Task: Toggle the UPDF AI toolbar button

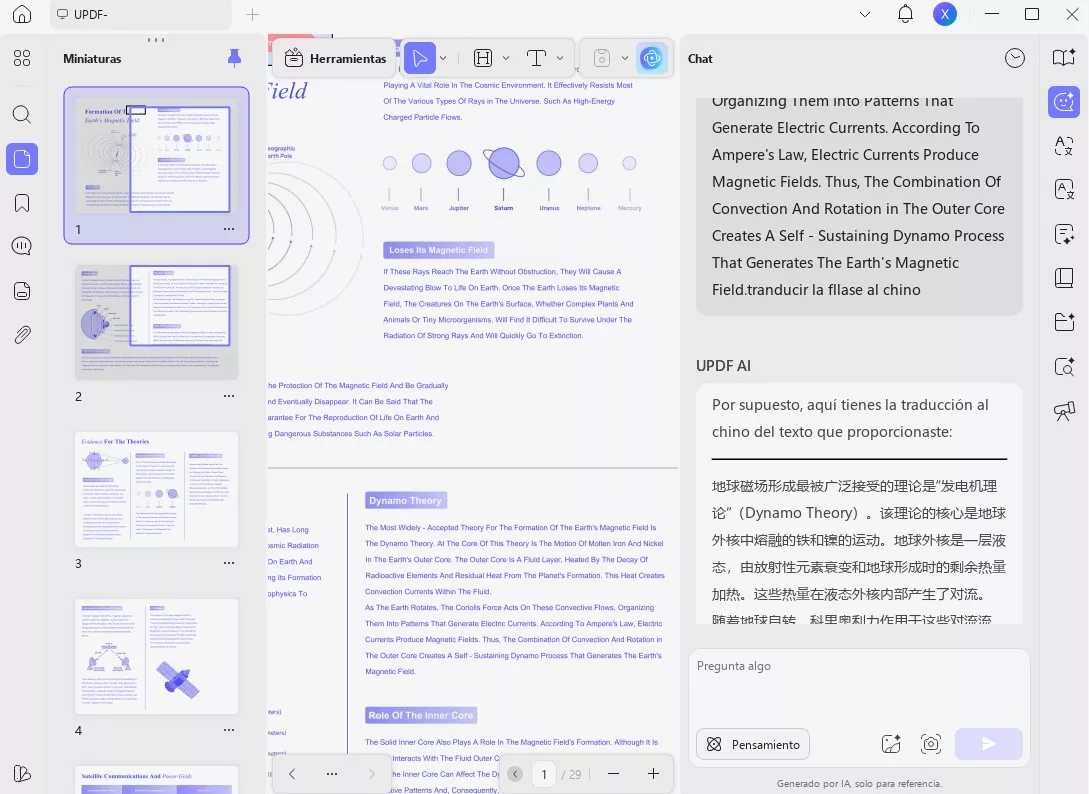Action: [x=651, y=58]
